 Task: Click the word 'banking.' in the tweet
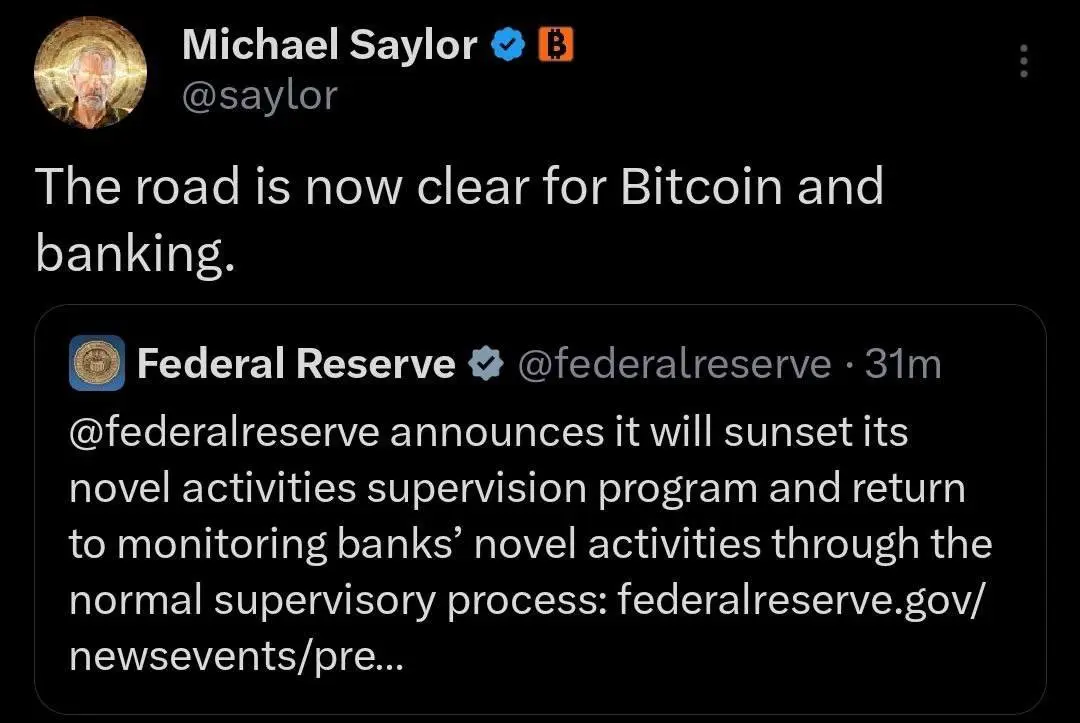pyautogui.click(x=135, y=253)
